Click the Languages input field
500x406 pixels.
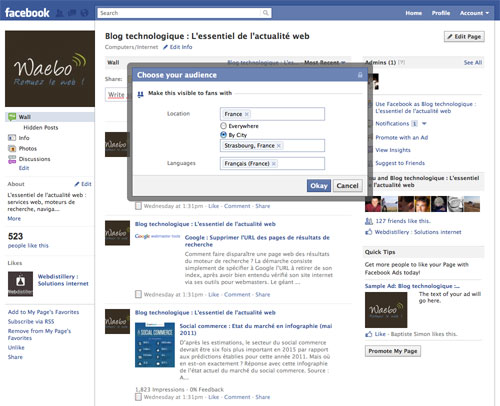tap(272, 164)
